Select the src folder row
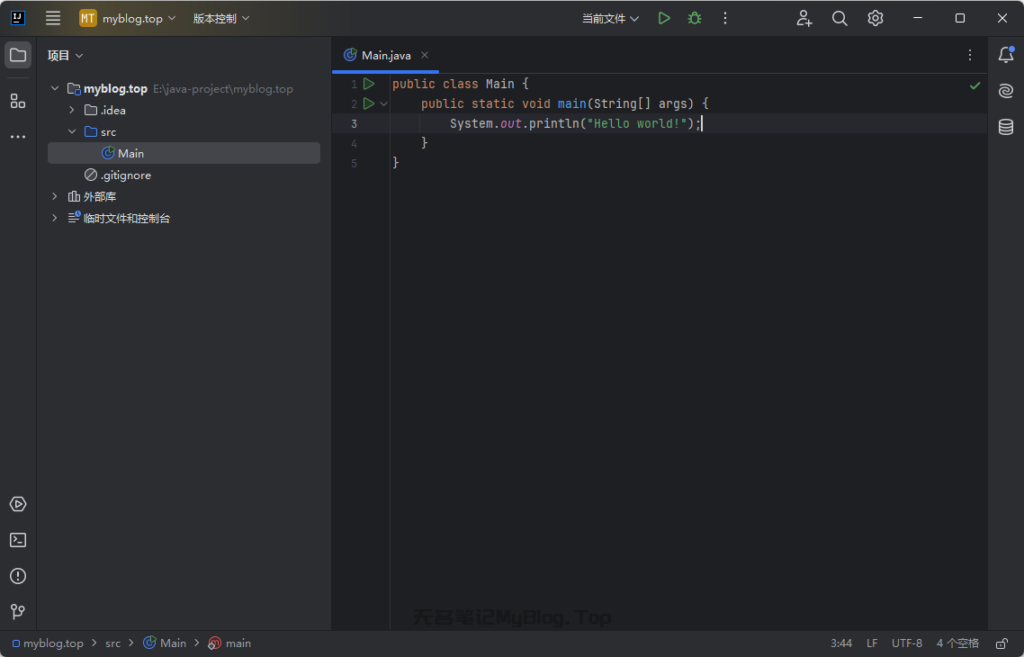 pyautogui.click(x=184, y=131)
